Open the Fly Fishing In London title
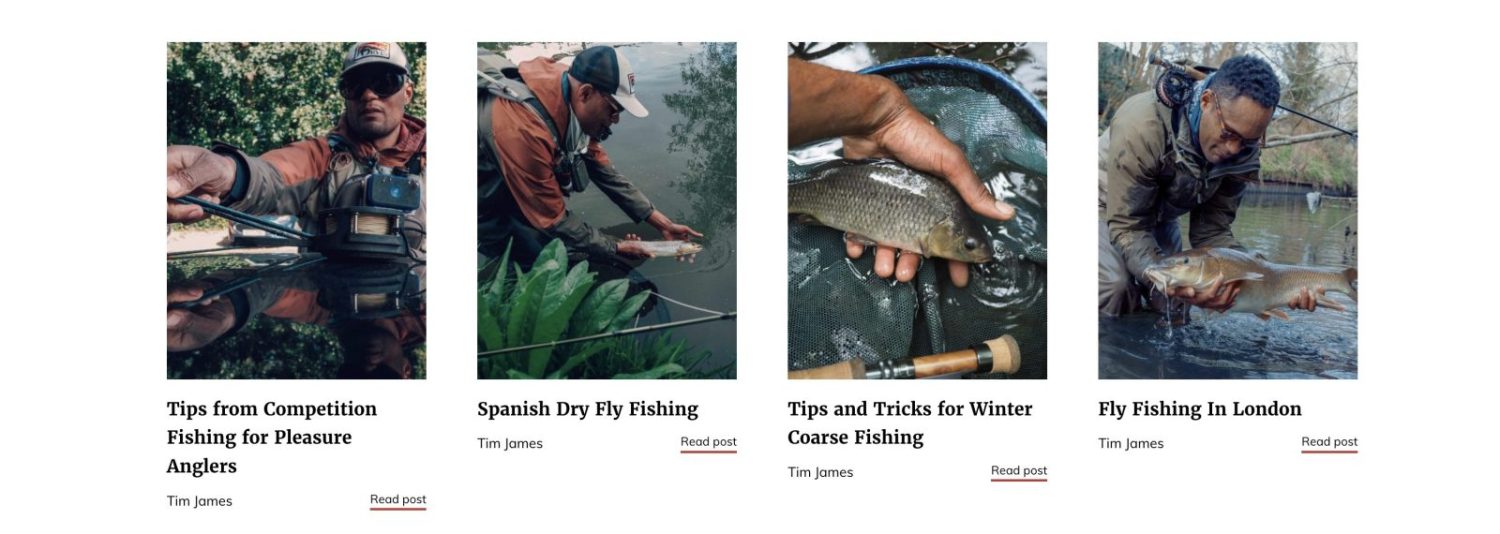The width and height of the screenshot is (1500, 534). [1200, 409]
